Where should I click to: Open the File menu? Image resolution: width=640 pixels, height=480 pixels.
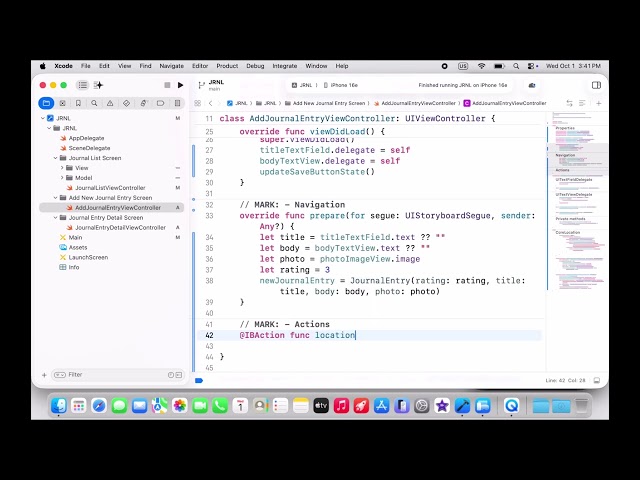85,66
